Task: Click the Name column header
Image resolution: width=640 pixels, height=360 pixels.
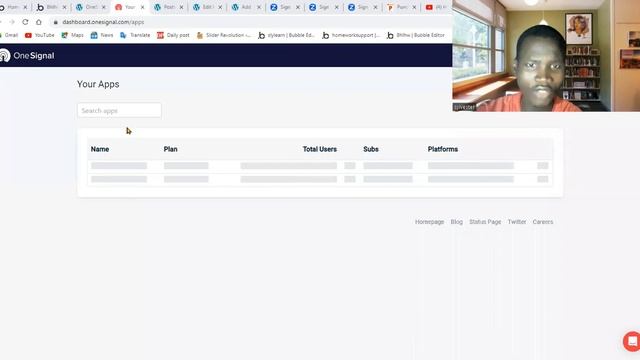Action: [100, 149]
